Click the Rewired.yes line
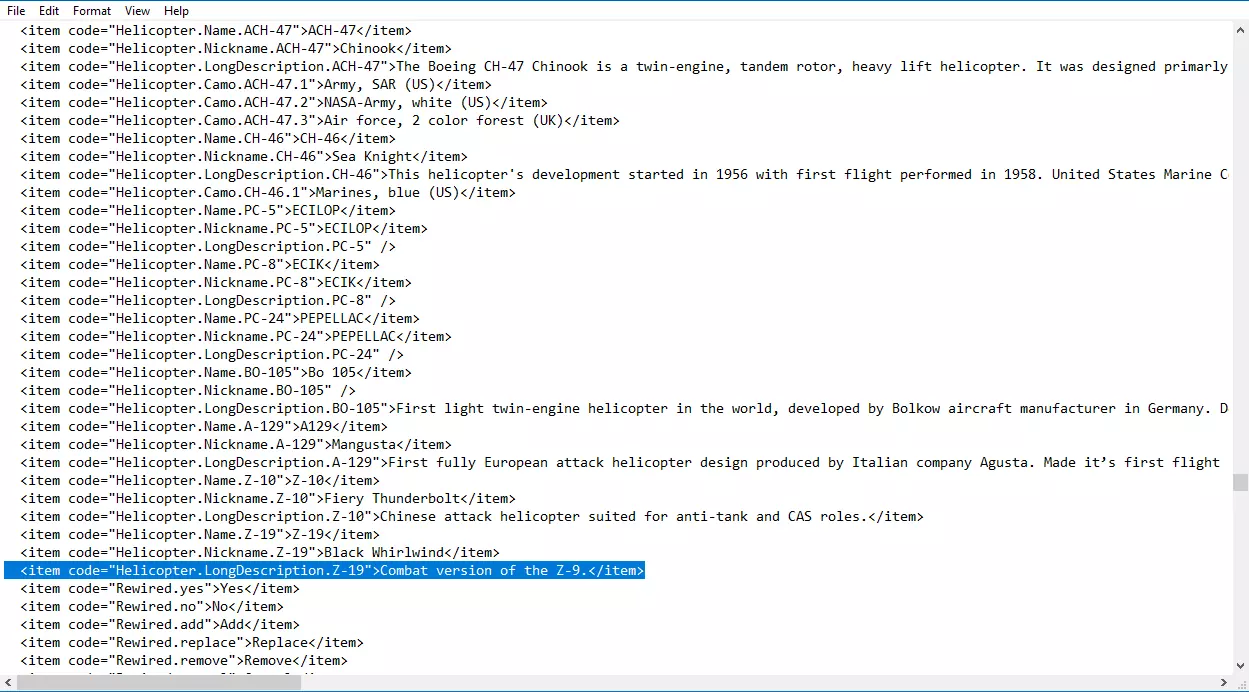The image size is (1249, 692). click(x=160, y=589)
